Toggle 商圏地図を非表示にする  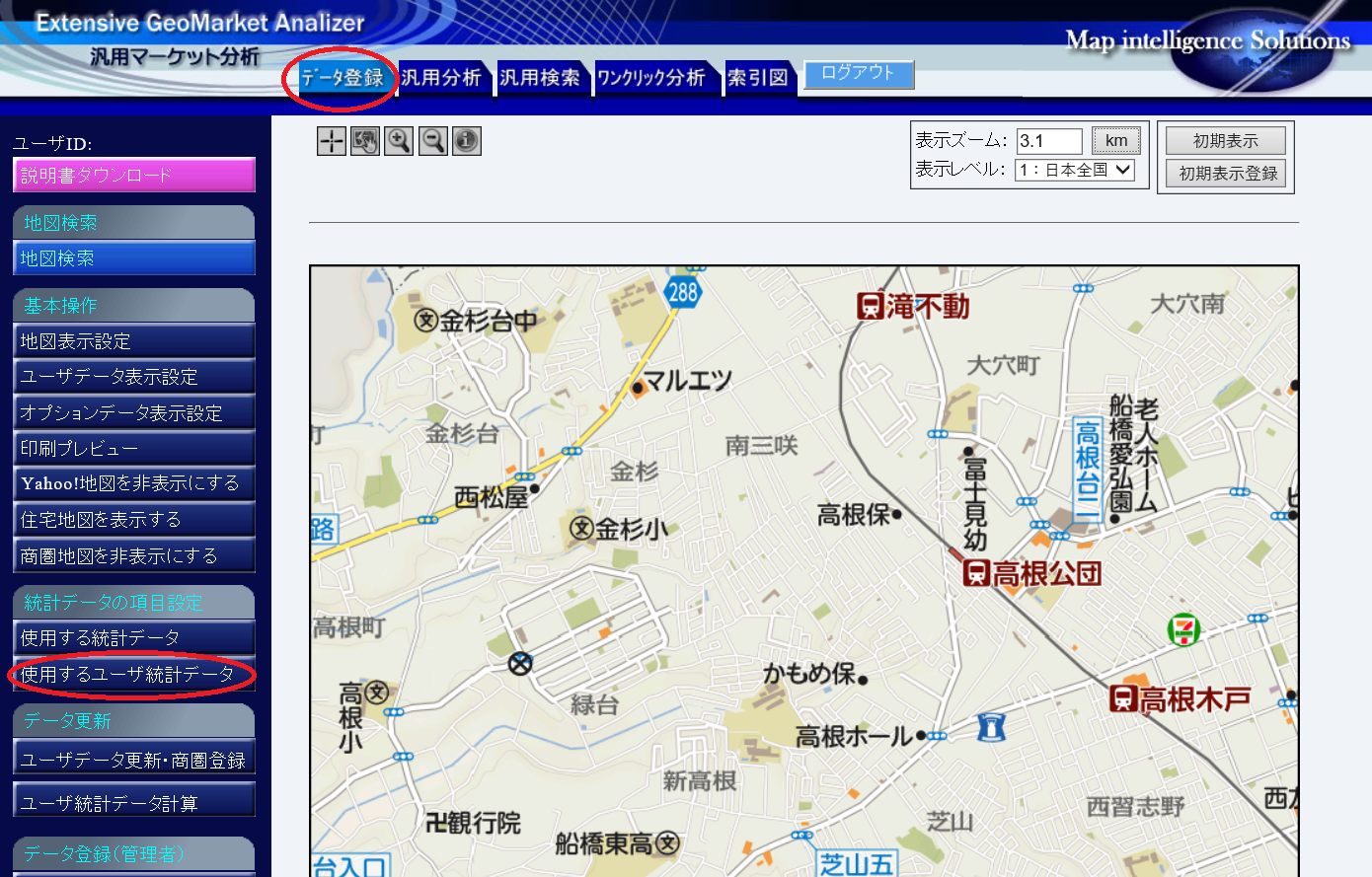(134, 555)
